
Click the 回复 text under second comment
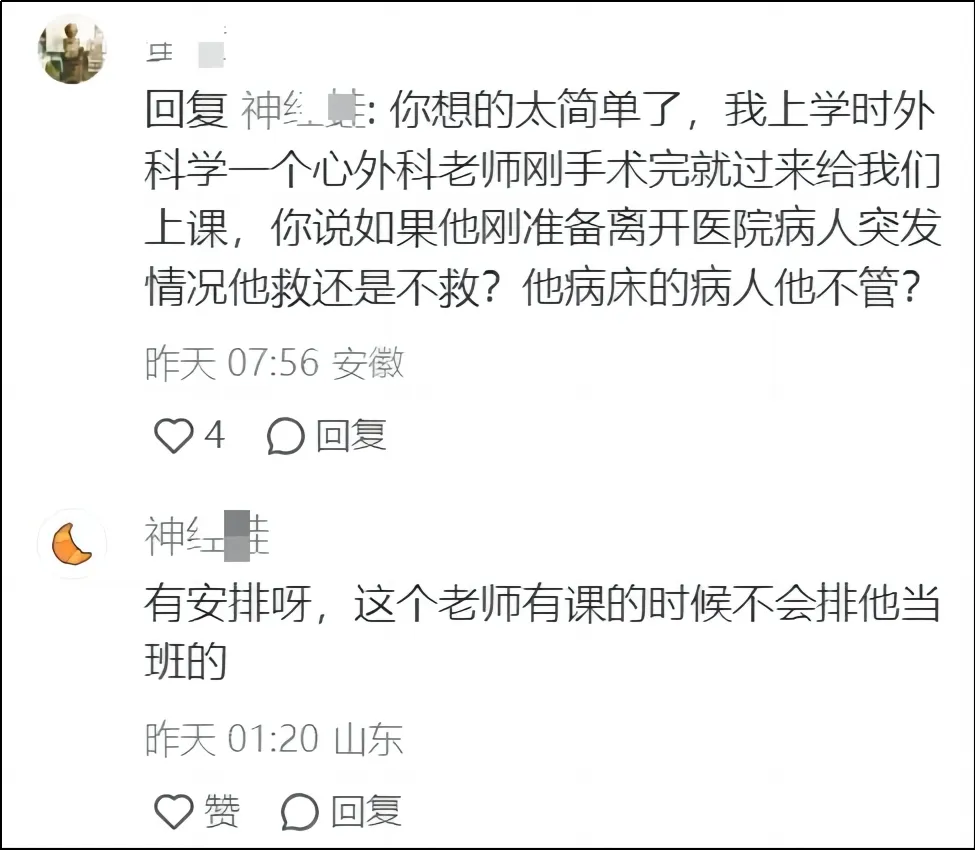(x=366, y=810)
